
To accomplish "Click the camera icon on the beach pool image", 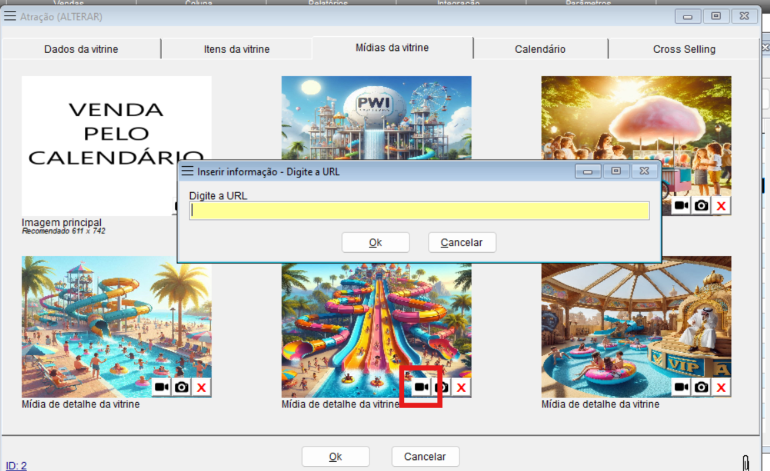I will (x=181, y=387).
